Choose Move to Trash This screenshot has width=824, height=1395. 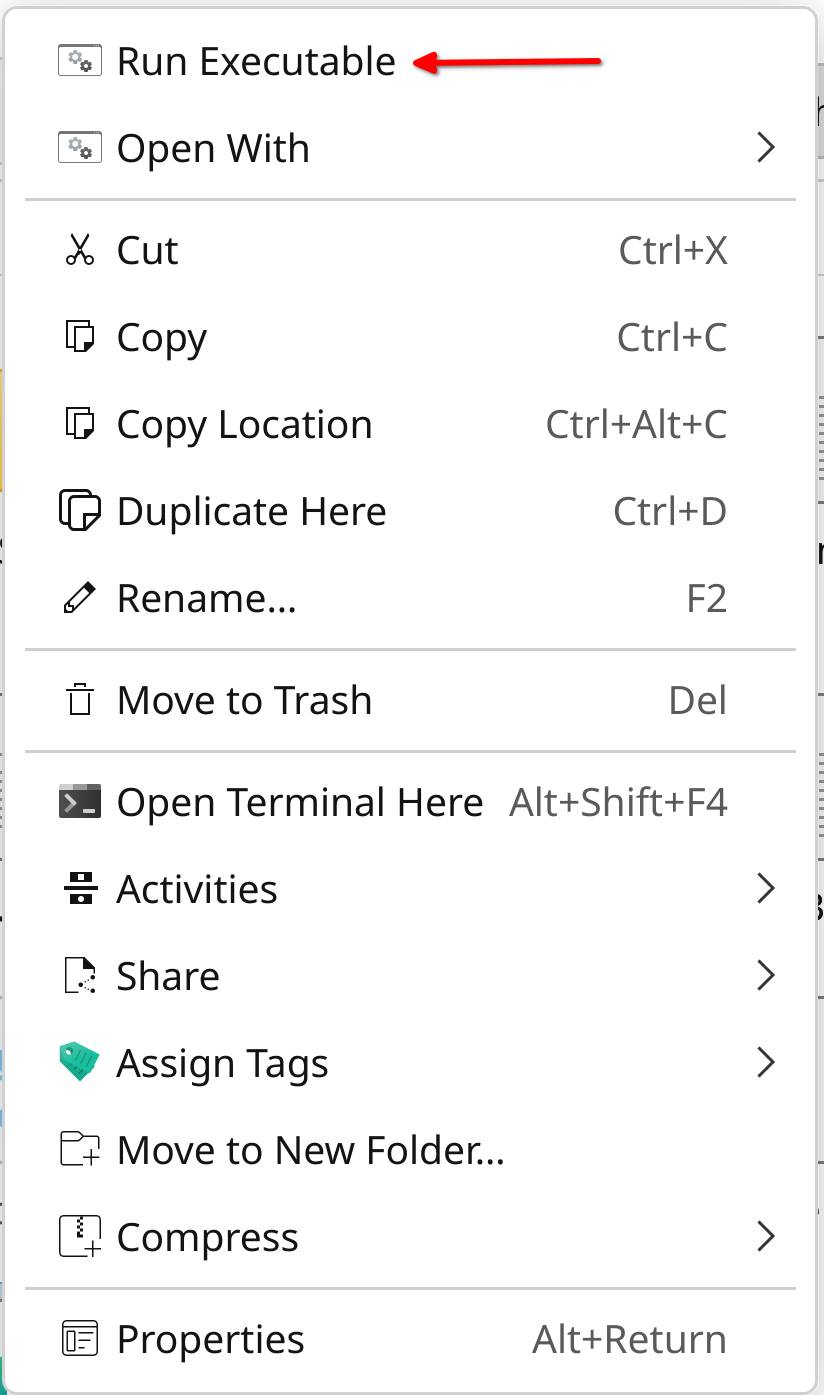(411, 700)
